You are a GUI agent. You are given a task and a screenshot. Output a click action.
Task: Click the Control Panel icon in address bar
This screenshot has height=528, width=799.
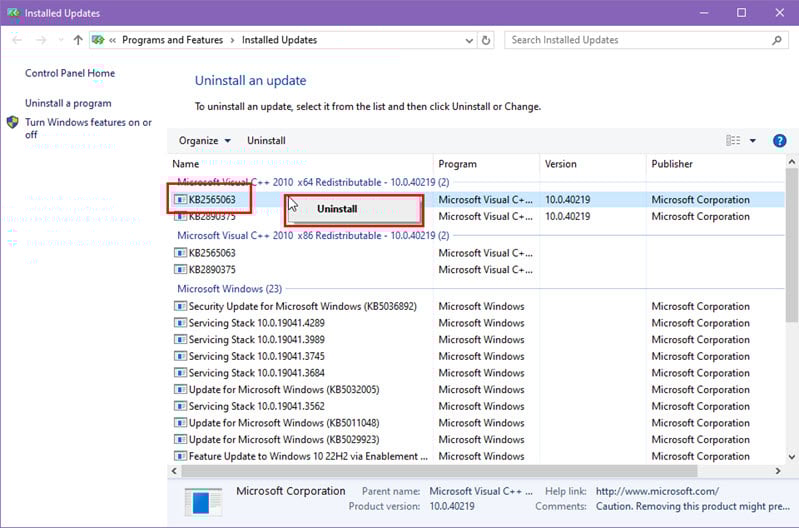98,40
